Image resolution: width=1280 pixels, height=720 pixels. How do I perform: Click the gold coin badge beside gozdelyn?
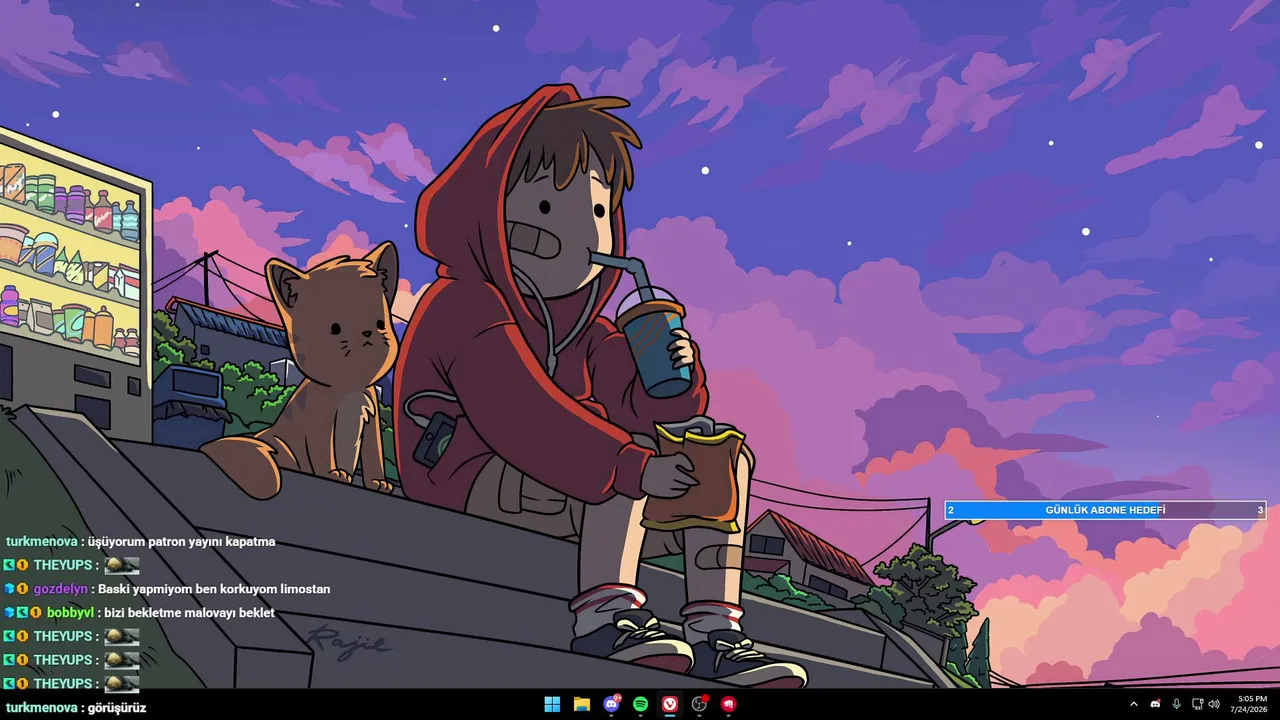pos(22,589)
